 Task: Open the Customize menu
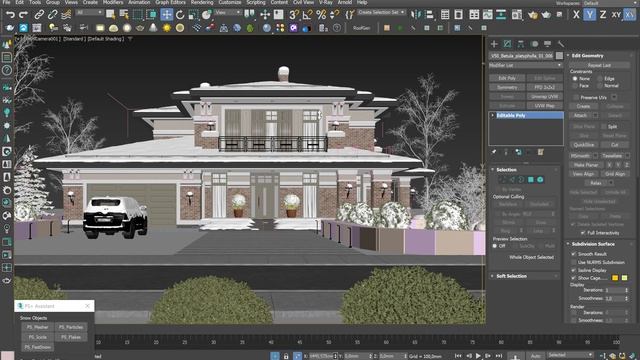(230, 2)
